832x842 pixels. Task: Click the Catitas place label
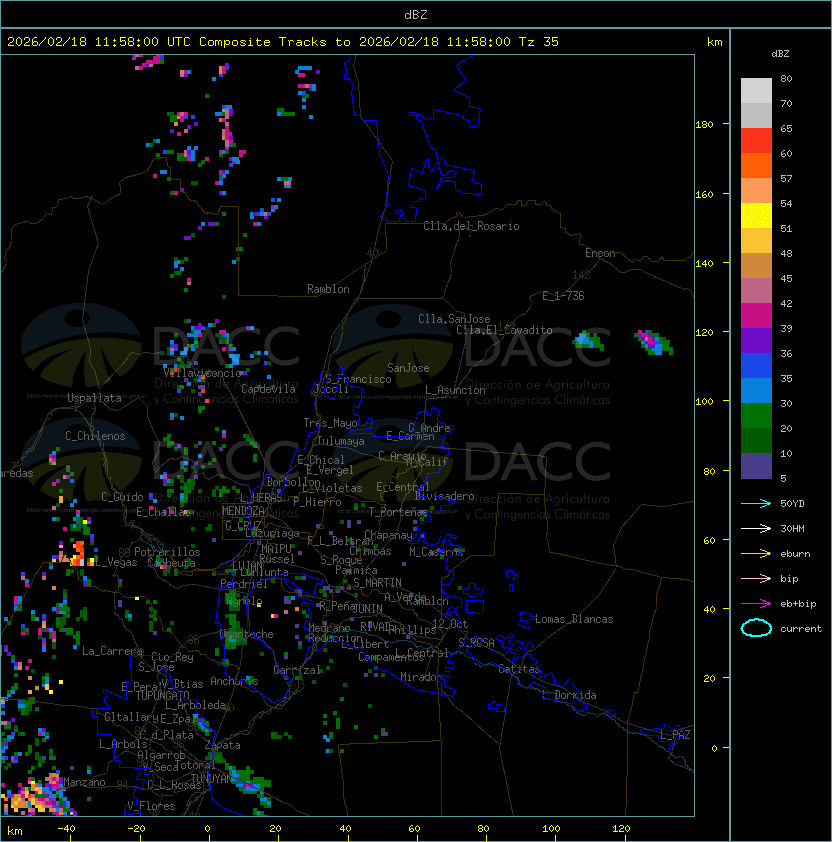(x=519, y=669)
